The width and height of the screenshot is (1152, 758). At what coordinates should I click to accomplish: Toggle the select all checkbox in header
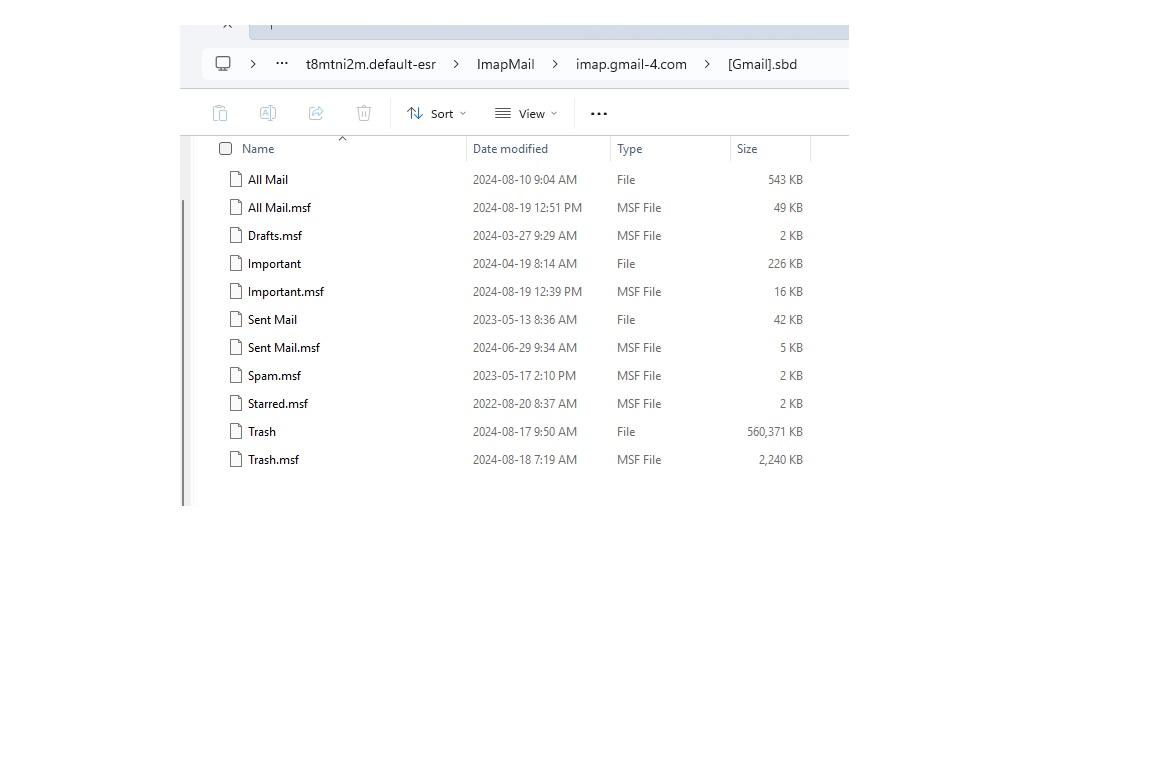point(225,149)
